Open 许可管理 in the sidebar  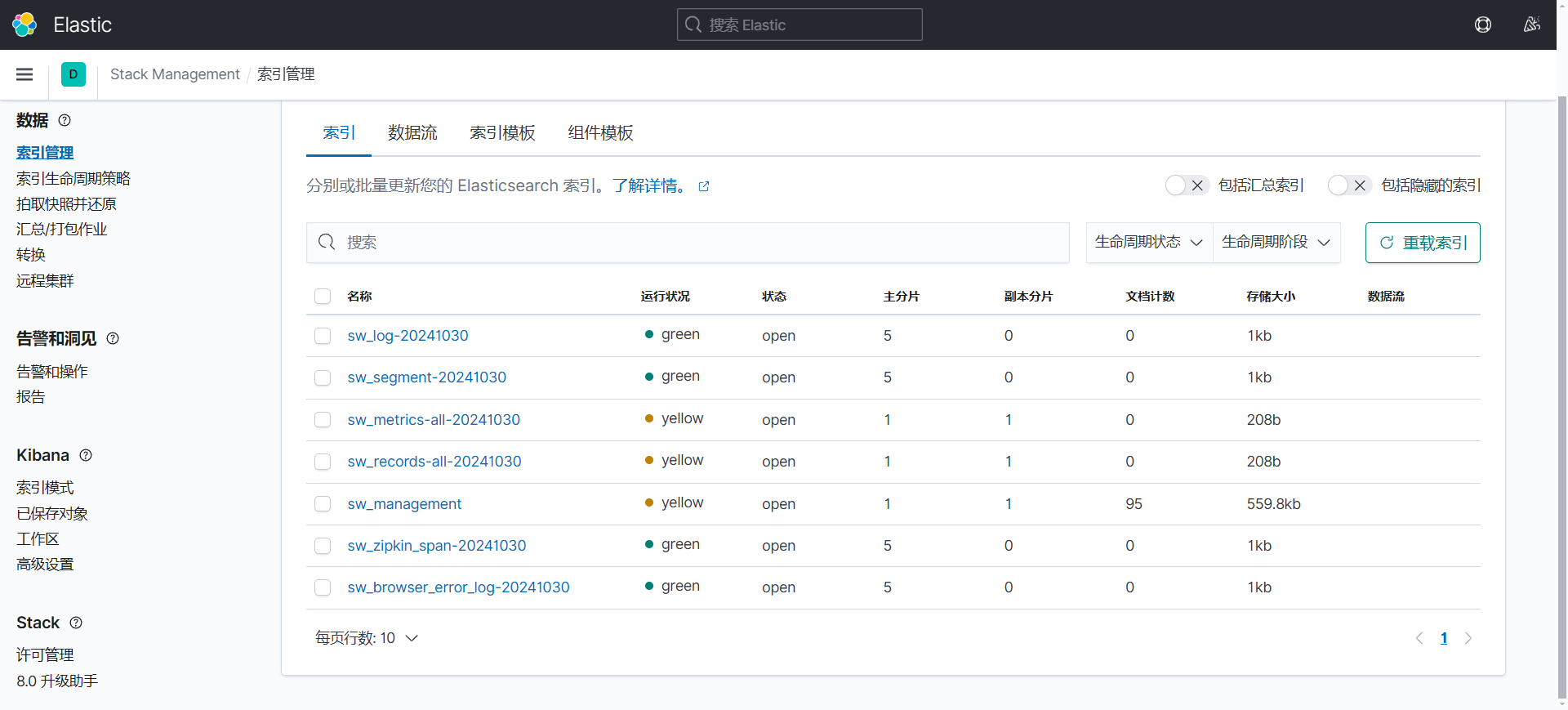click(x=45, y=655)
